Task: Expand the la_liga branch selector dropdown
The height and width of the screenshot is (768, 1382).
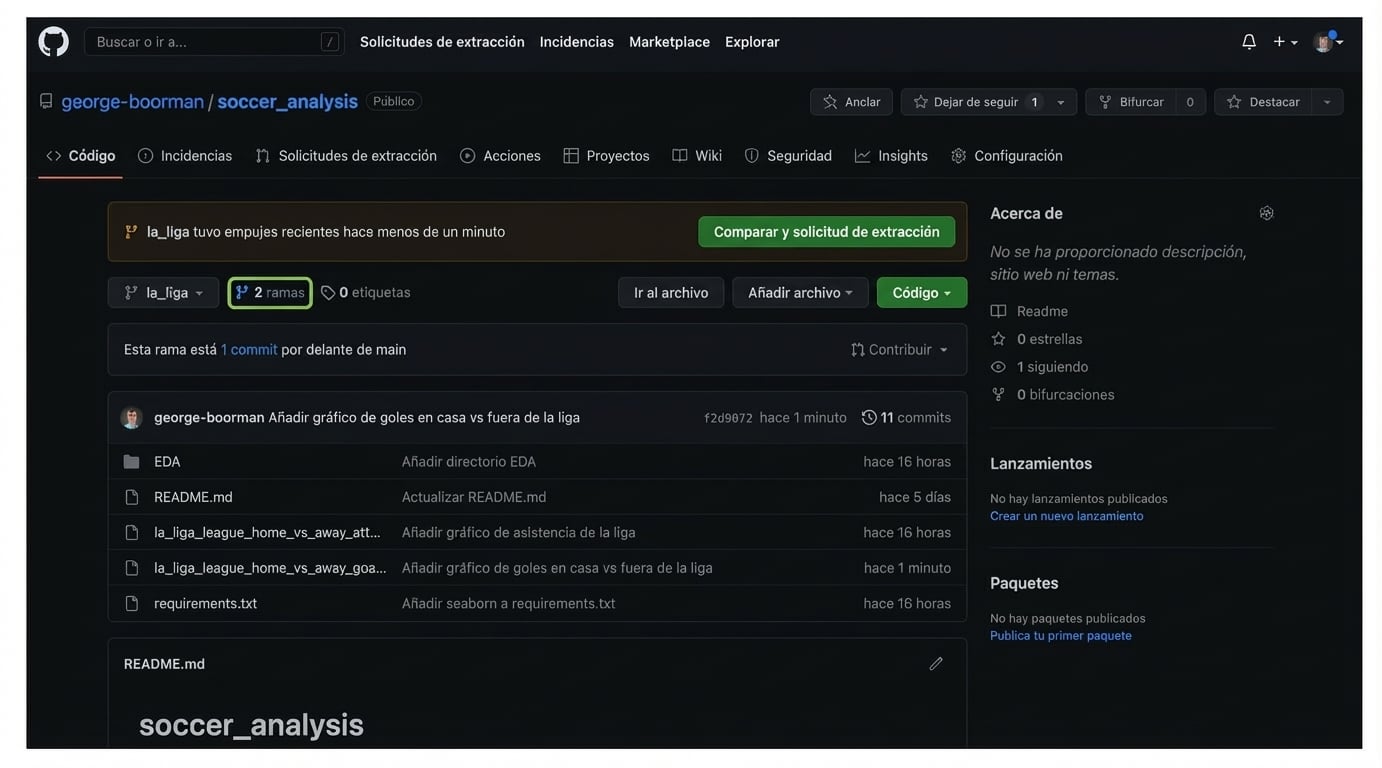Action: 163,293
